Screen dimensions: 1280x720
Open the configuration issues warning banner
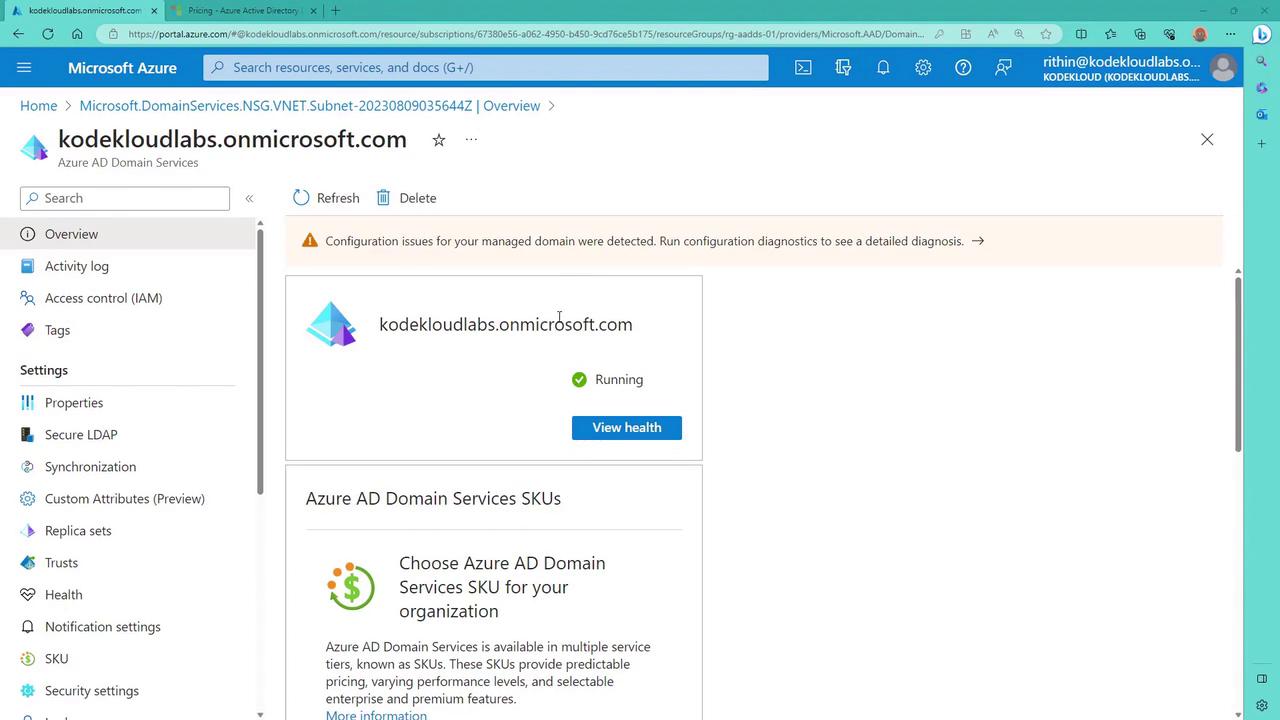[754, 241]
